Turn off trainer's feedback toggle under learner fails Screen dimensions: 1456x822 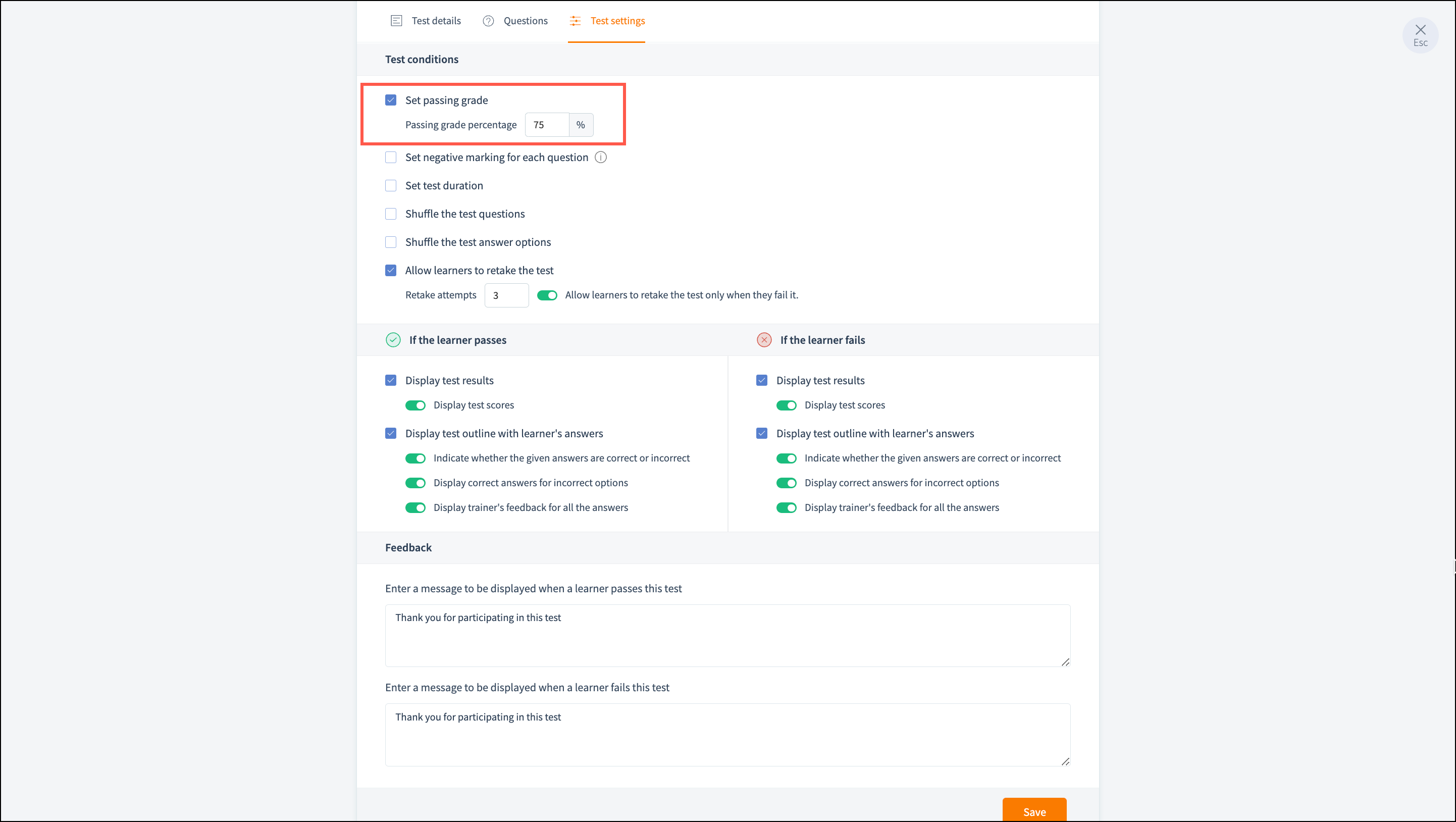click(x=786, y=507)
